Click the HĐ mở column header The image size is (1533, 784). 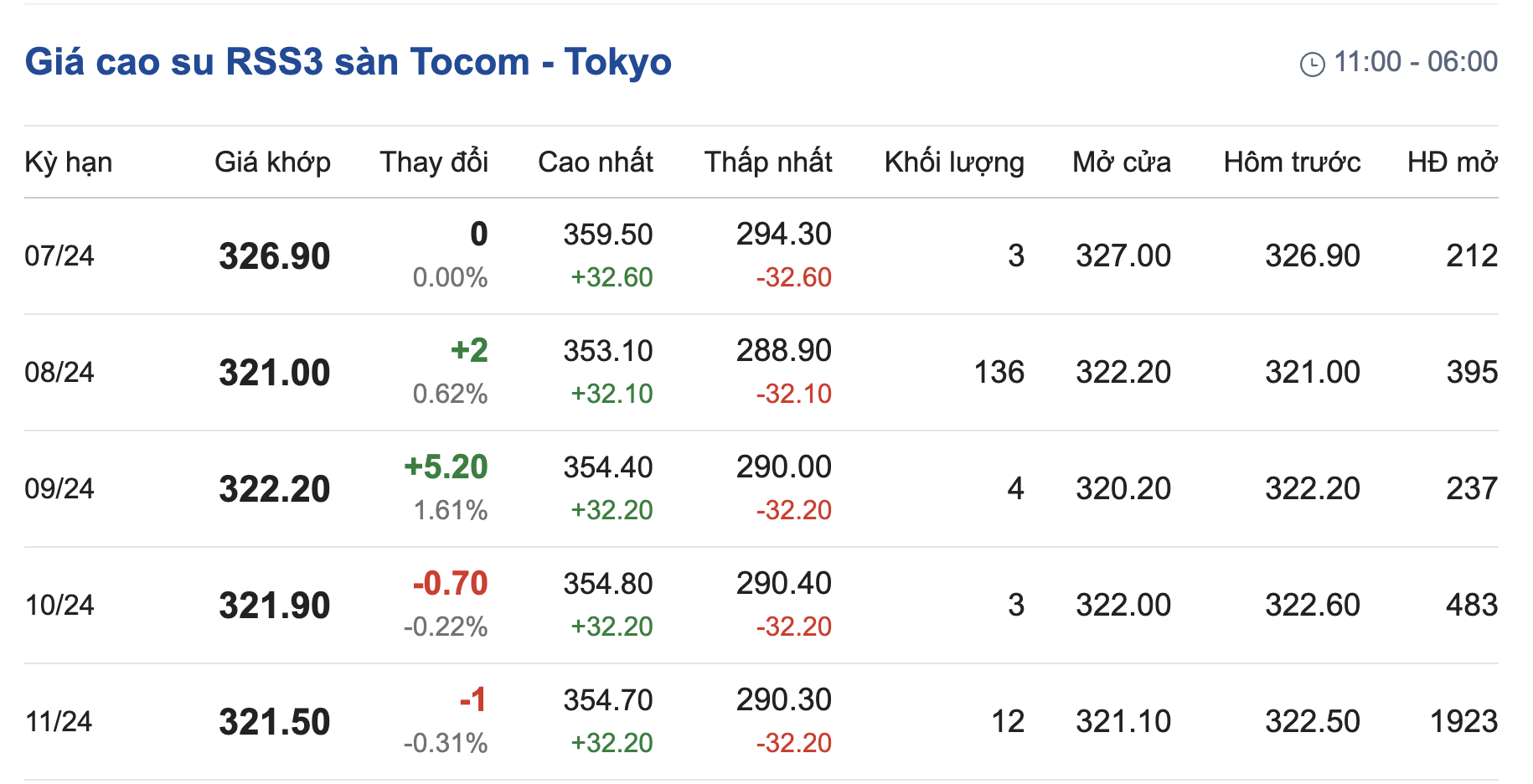tap(1452, 162)
